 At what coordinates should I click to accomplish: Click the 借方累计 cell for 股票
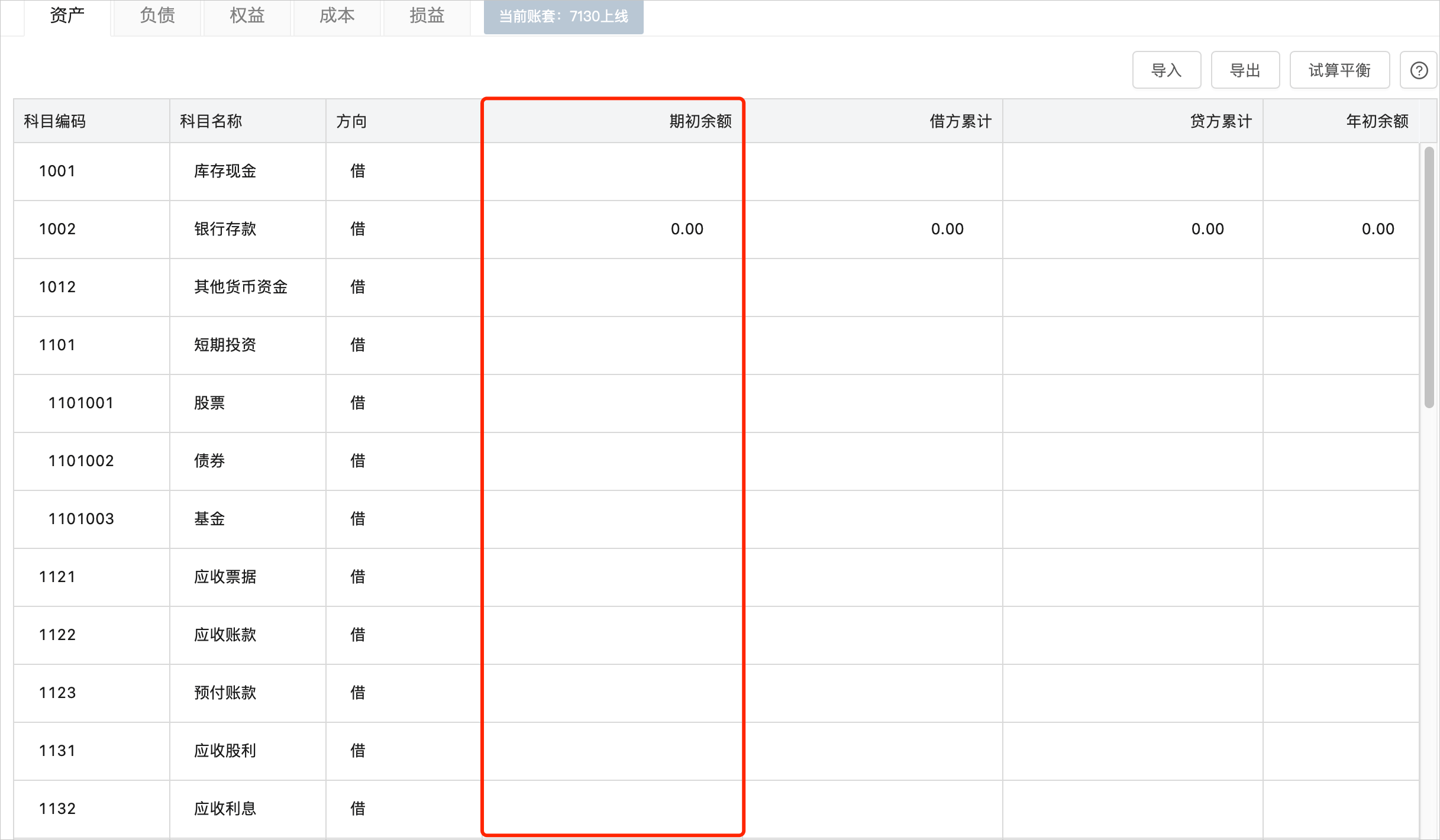(x=873, y=403)
